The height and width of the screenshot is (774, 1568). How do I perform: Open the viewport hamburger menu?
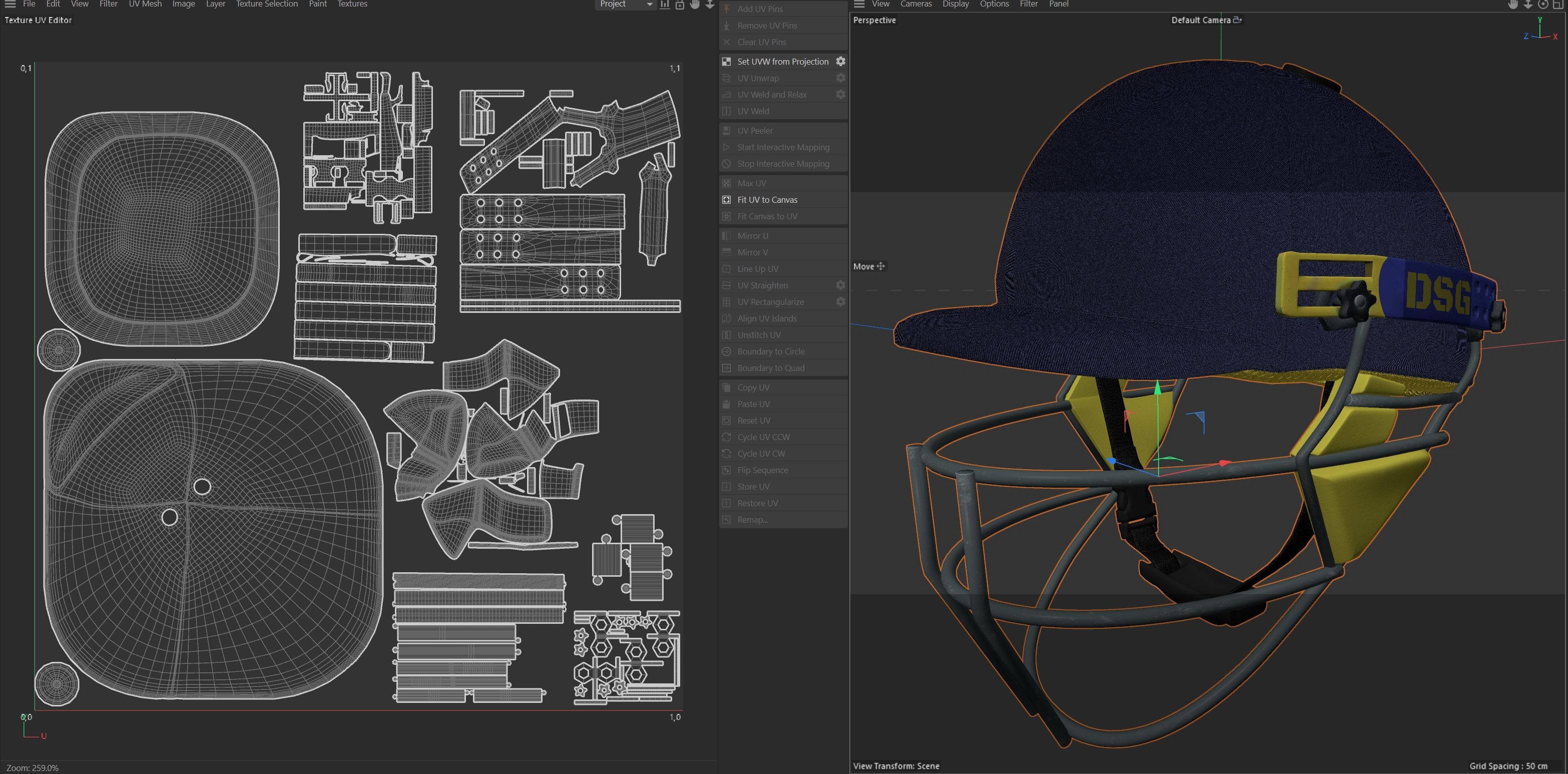859,5
